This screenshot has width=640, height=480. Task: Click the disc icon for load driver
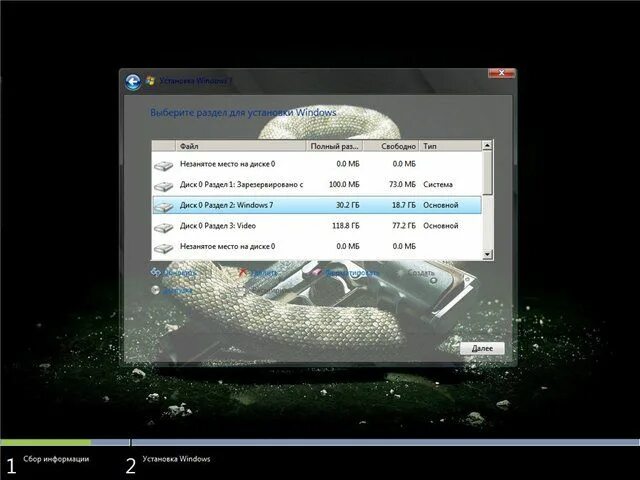point(155,290)
